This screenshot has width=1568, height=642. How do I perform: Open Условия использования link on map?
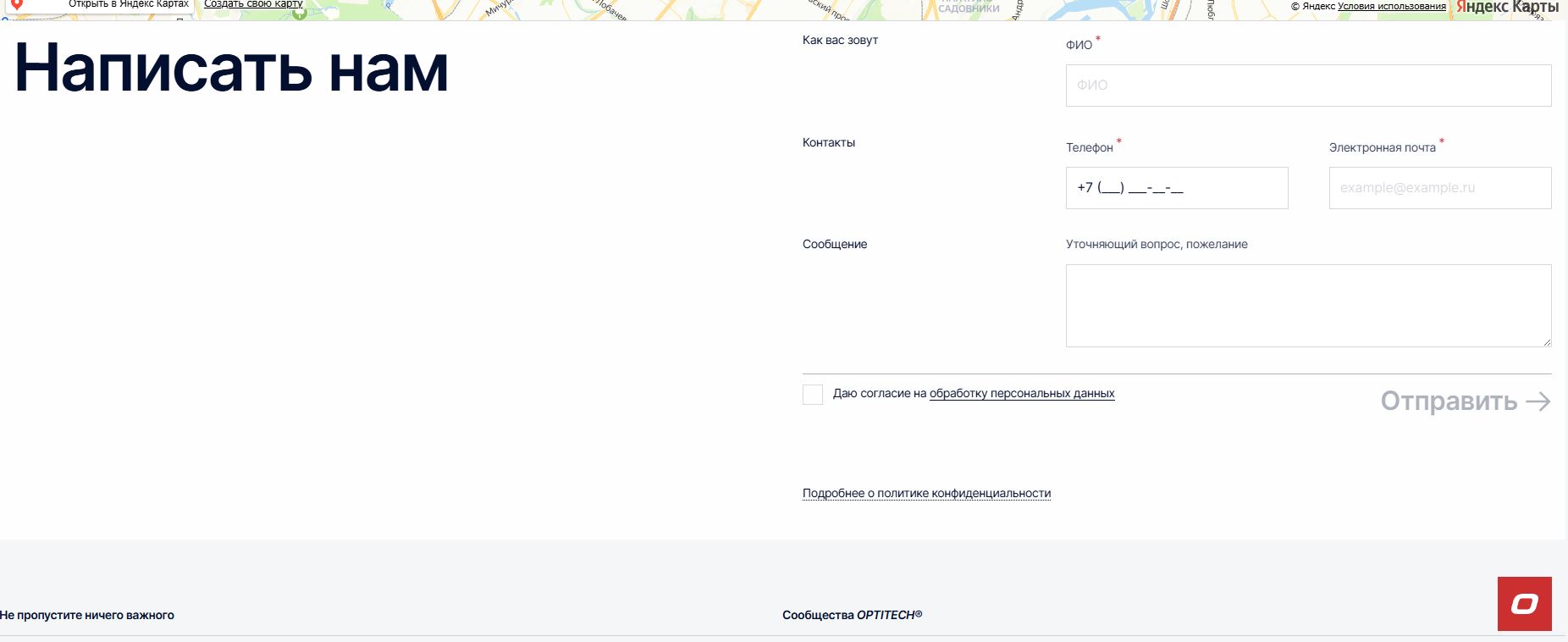click(1392, 6)
